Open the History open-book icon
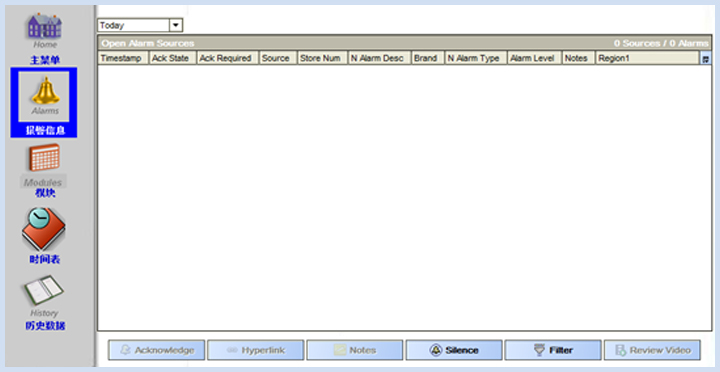 click(44, 290)
